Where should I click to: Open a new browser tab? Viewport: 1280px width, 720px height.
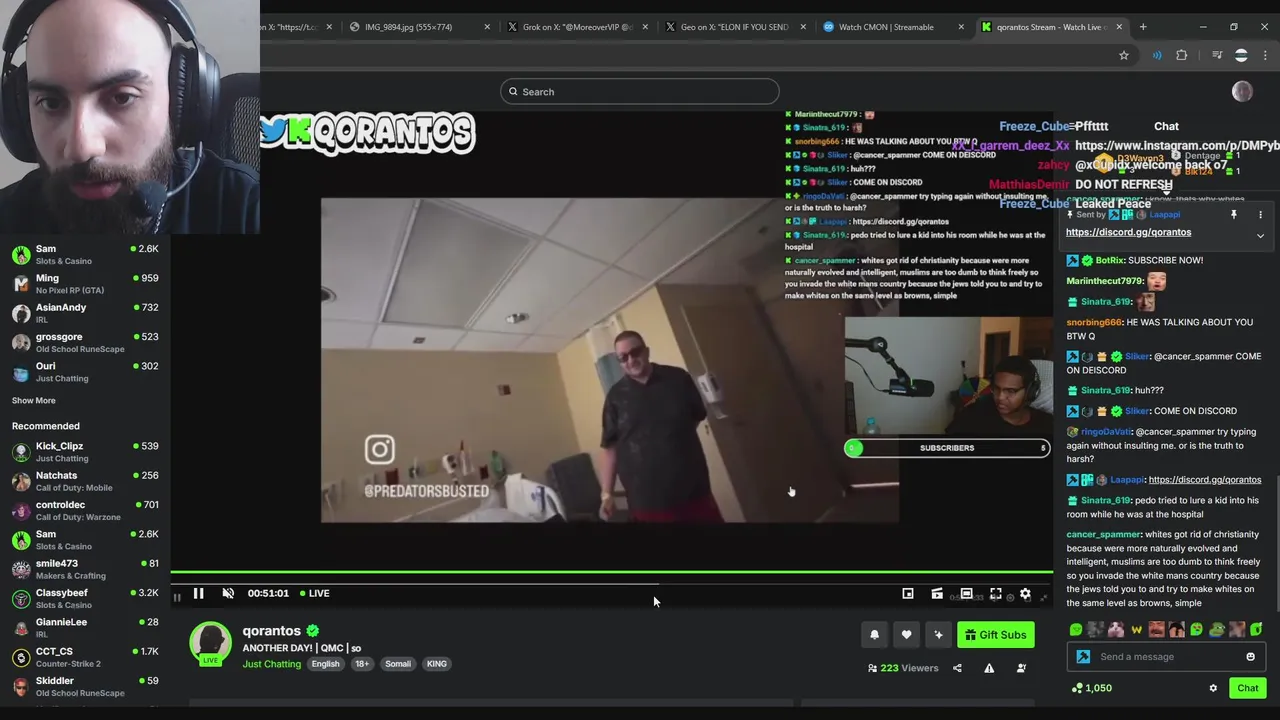[x=1143, y=27]
